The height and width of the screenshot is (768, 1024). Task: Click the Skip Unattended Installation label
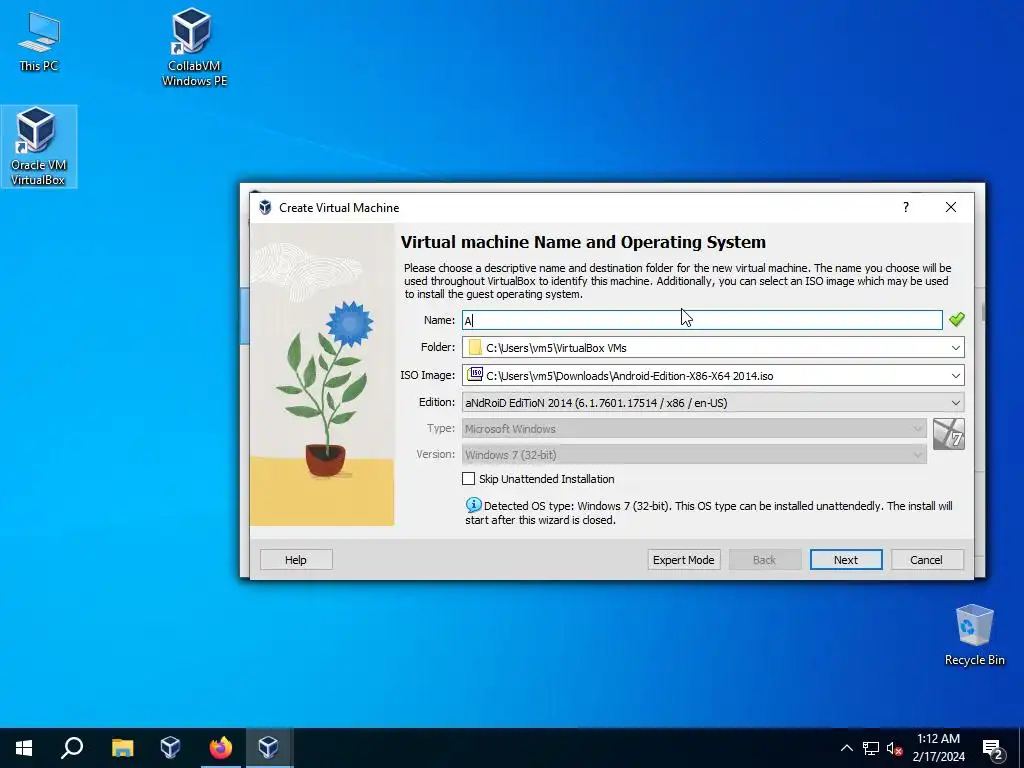tap(547, 479)
